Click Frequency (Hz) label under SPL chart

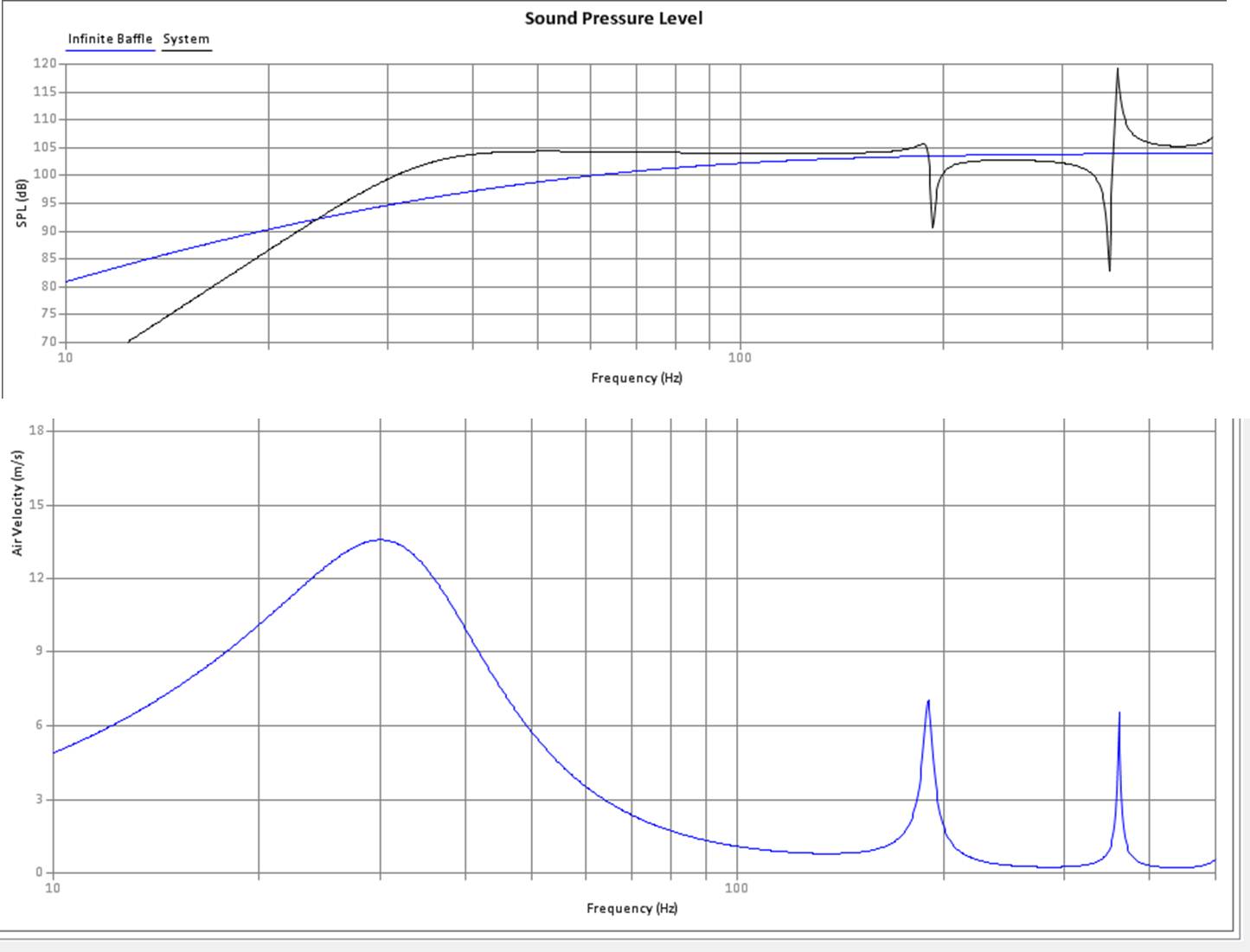pos(637,378)
